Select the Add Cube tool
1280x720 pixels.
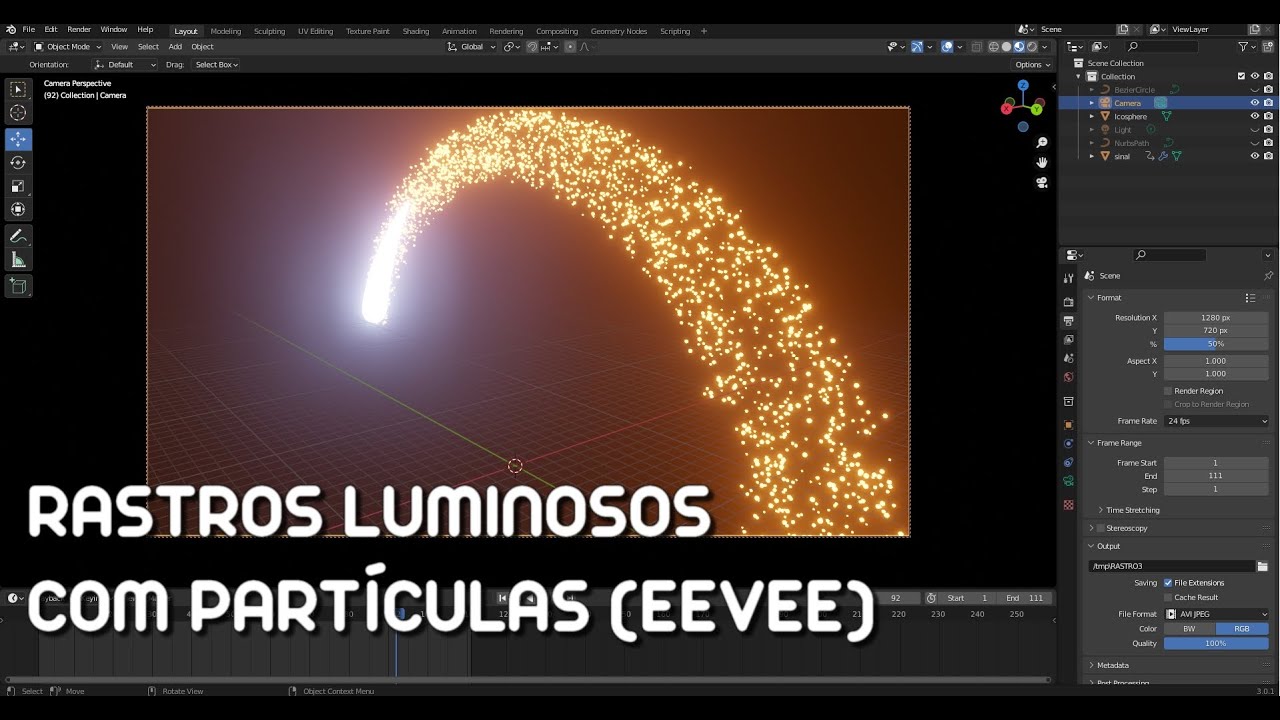18,286
